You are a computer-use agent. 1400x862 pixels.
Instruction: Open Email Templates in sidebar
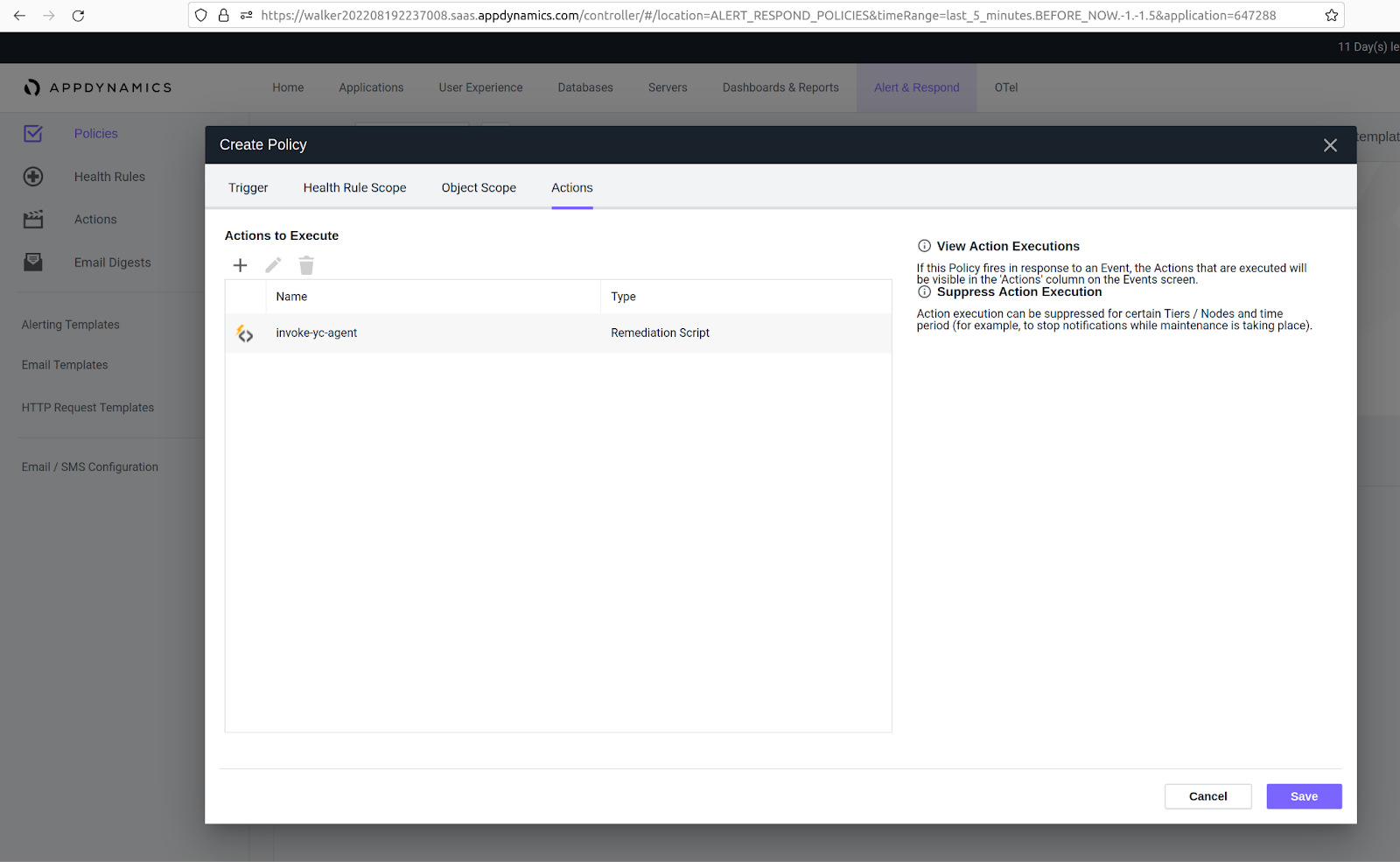pos(65,365)
